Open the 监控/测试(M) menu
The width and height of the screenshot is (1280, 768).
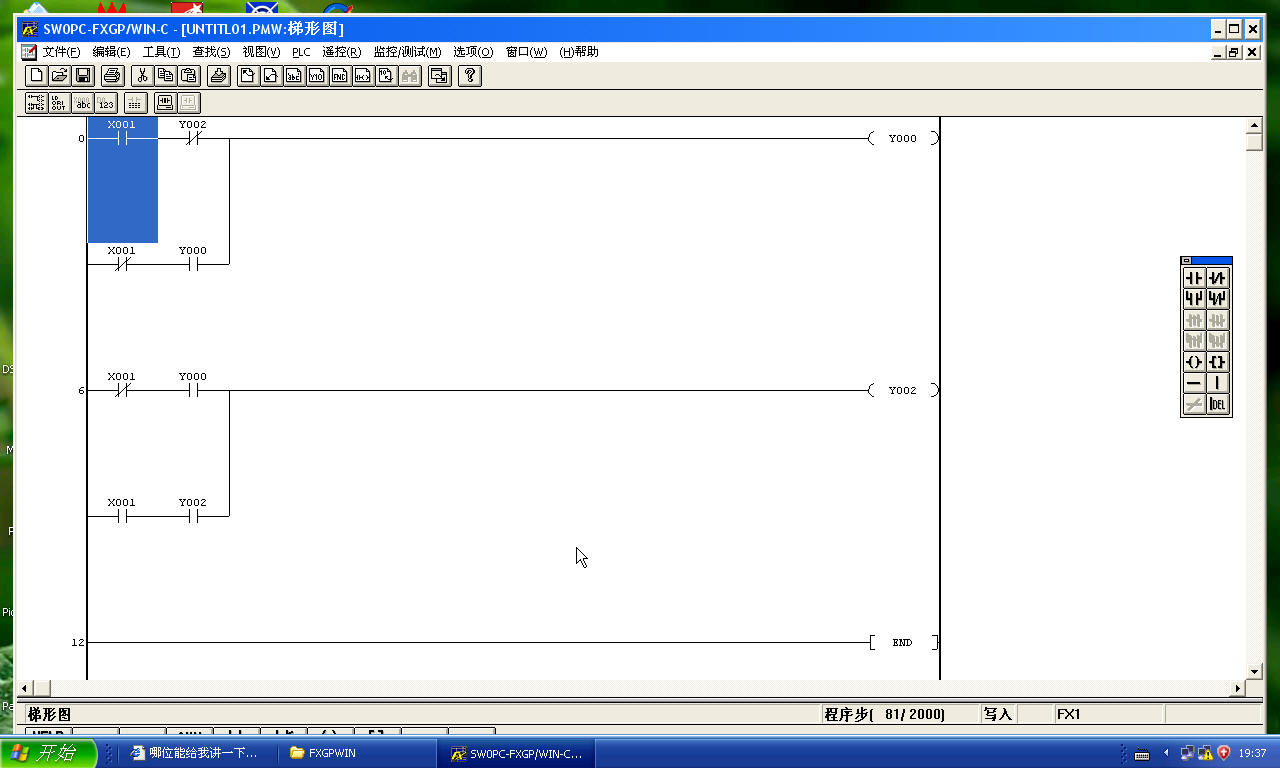(x=407, y=52)
